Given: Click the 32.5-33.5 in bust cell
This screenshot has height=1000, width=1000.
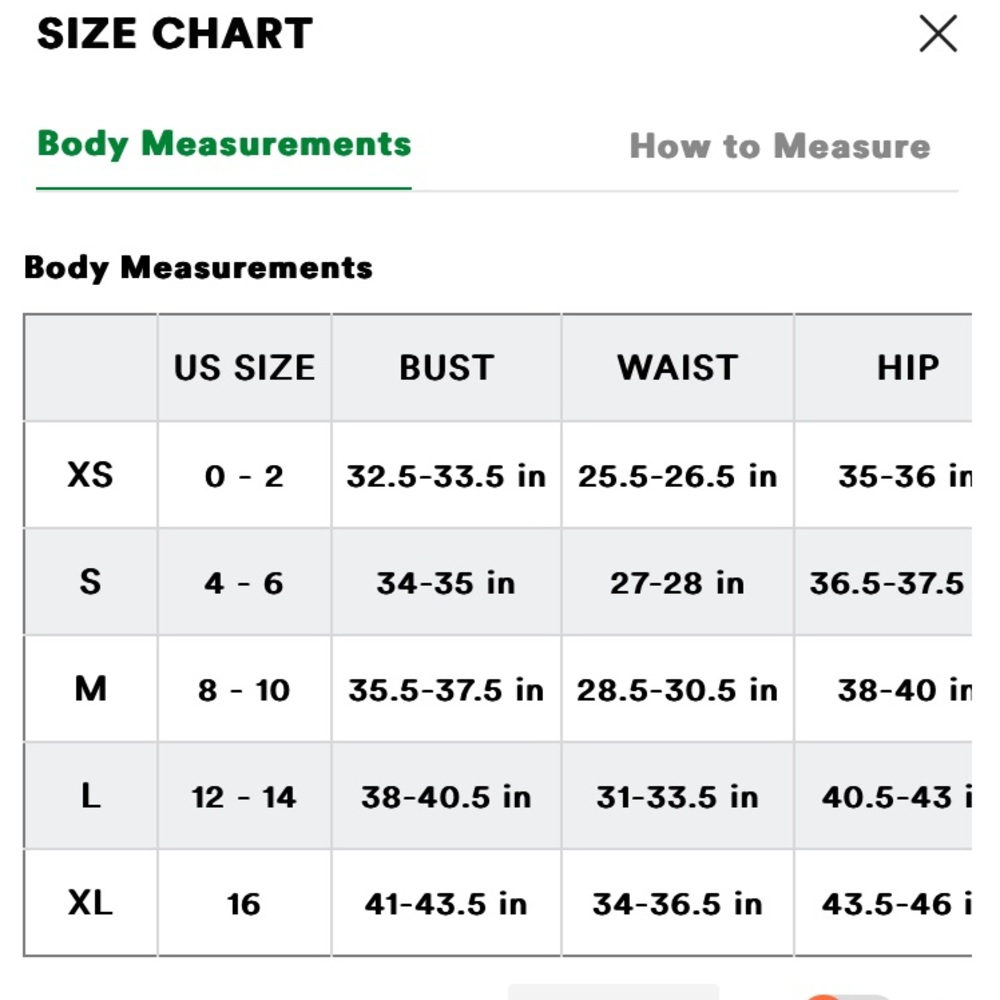Looking at the screenshot, I should (446, 476).
